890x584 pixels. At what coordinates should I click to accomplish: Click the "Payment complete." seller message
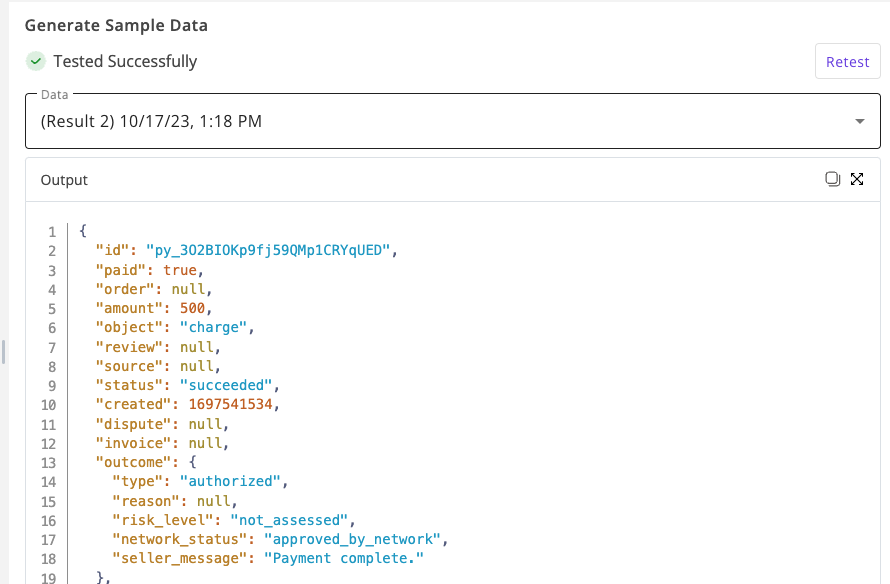[344, 558]
